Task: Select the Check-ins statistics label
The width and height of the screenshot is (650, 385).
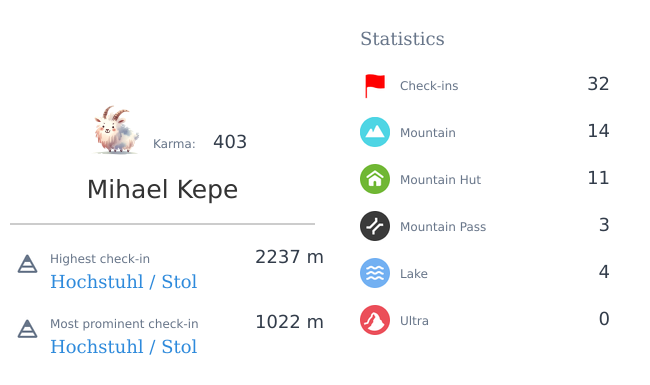Action: pyautogui.click(x=429, y=86)
